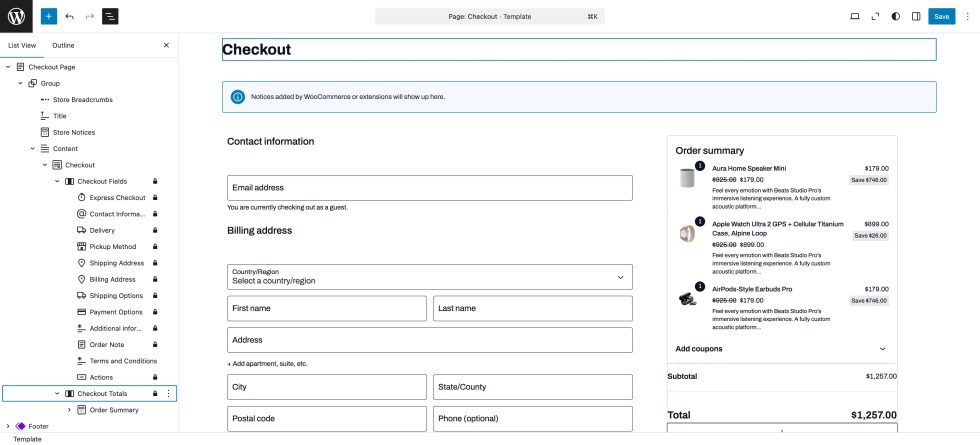Click the lock icon on Order Note row

155,344
